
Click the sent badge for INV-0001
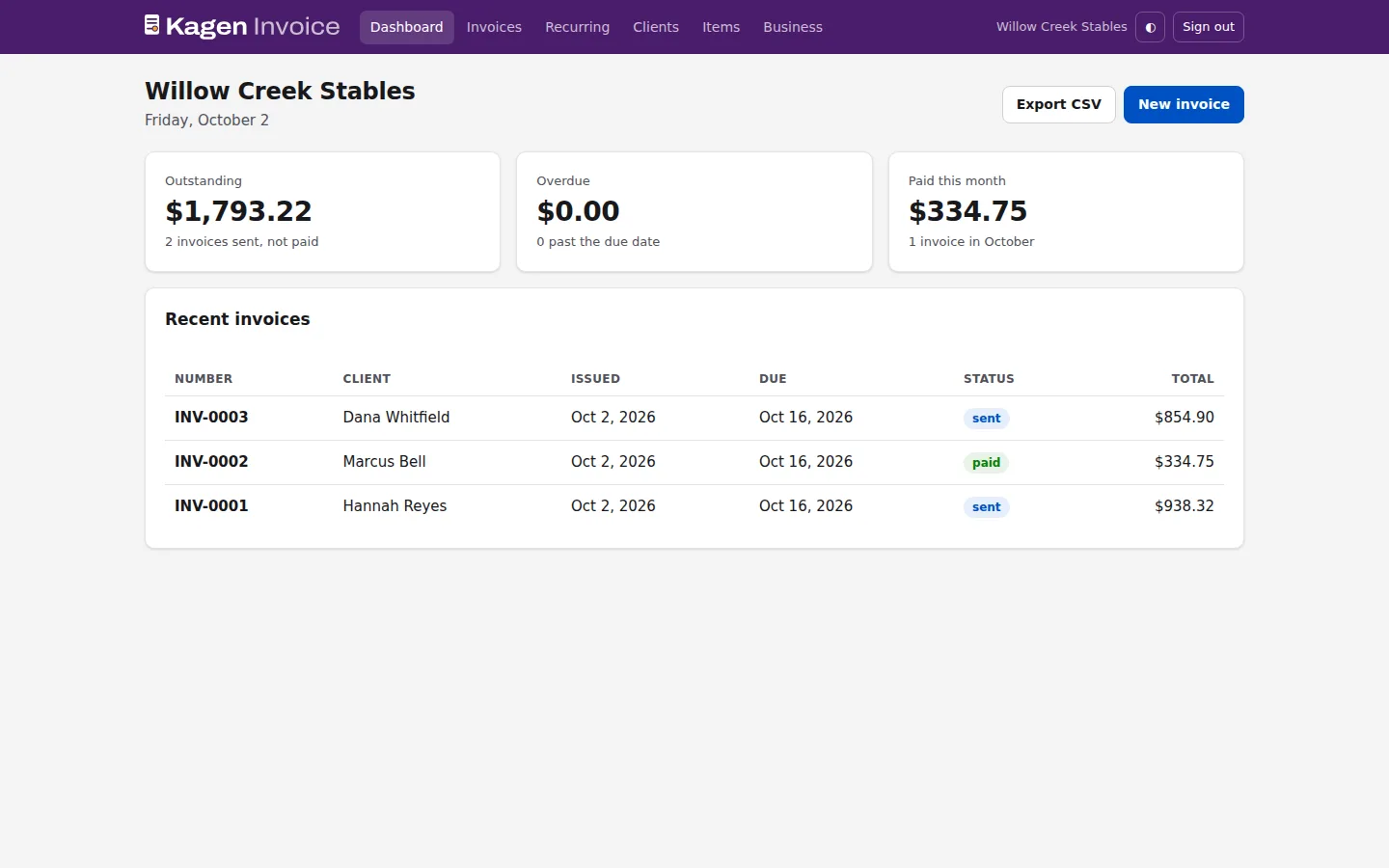pos(986,507)
